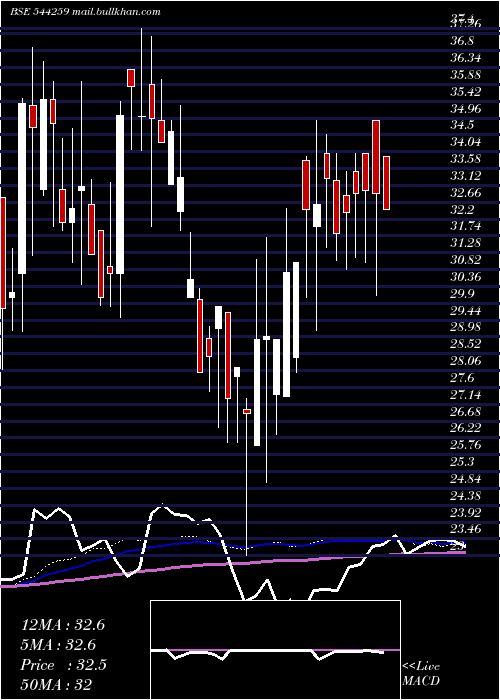Viewport: 500px width, 700px height.
Task: Click the 12MA : 32.6 label
Action: point(63,625)
